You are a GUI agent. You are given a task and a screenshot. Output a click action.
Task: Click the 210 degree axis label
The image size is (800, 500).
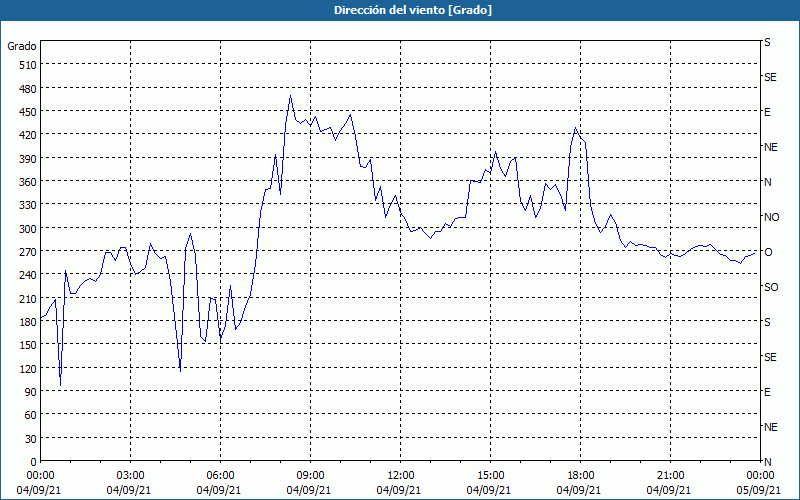[28, 299]
